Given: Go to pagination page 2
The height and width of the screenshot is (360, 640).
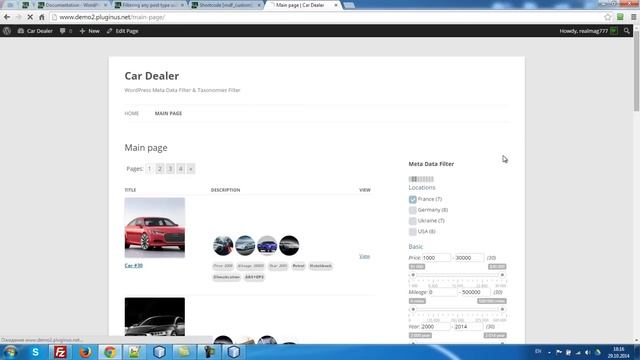Looking at the screenshot, I should coord(160,169).
